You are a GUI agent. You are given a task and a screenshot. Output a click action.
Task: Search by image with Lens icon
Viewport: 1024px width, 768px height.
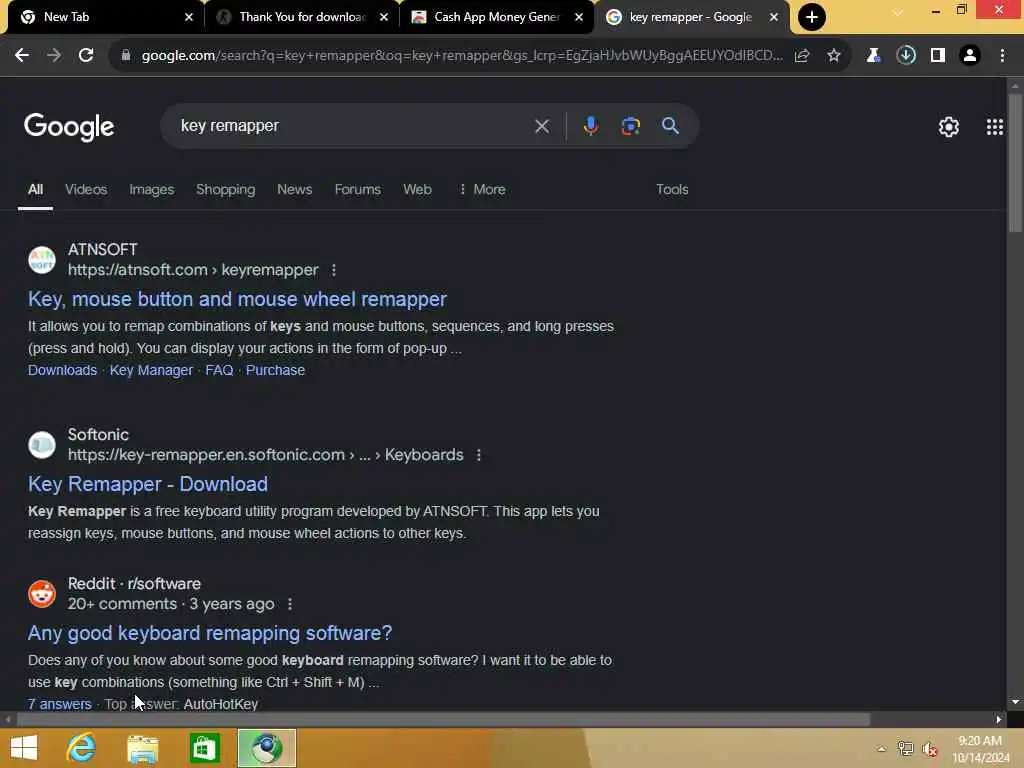pyautogui.click(x=630, y=126)
